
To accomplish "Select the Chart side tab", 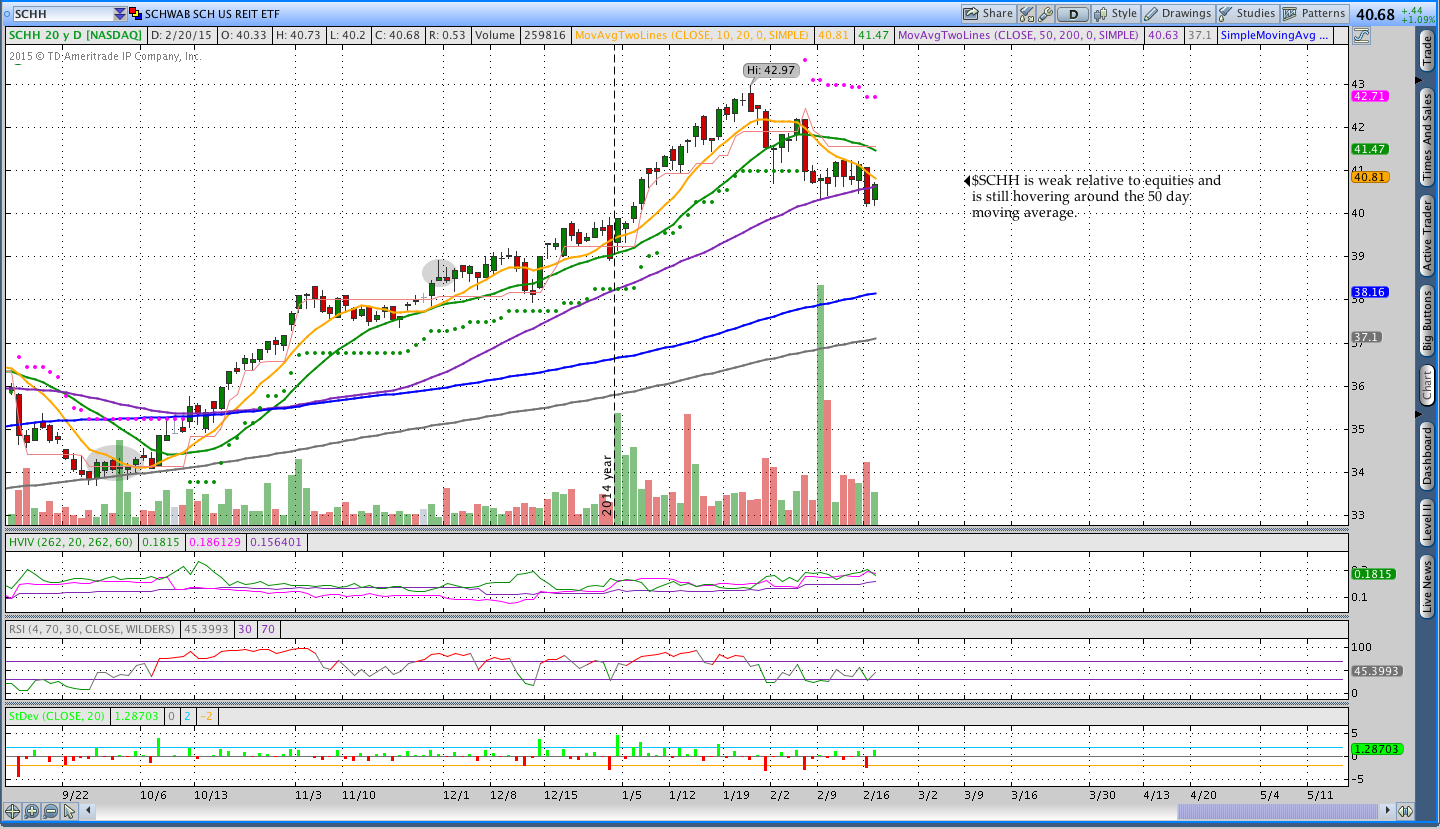I will [x=1428, y=386].
